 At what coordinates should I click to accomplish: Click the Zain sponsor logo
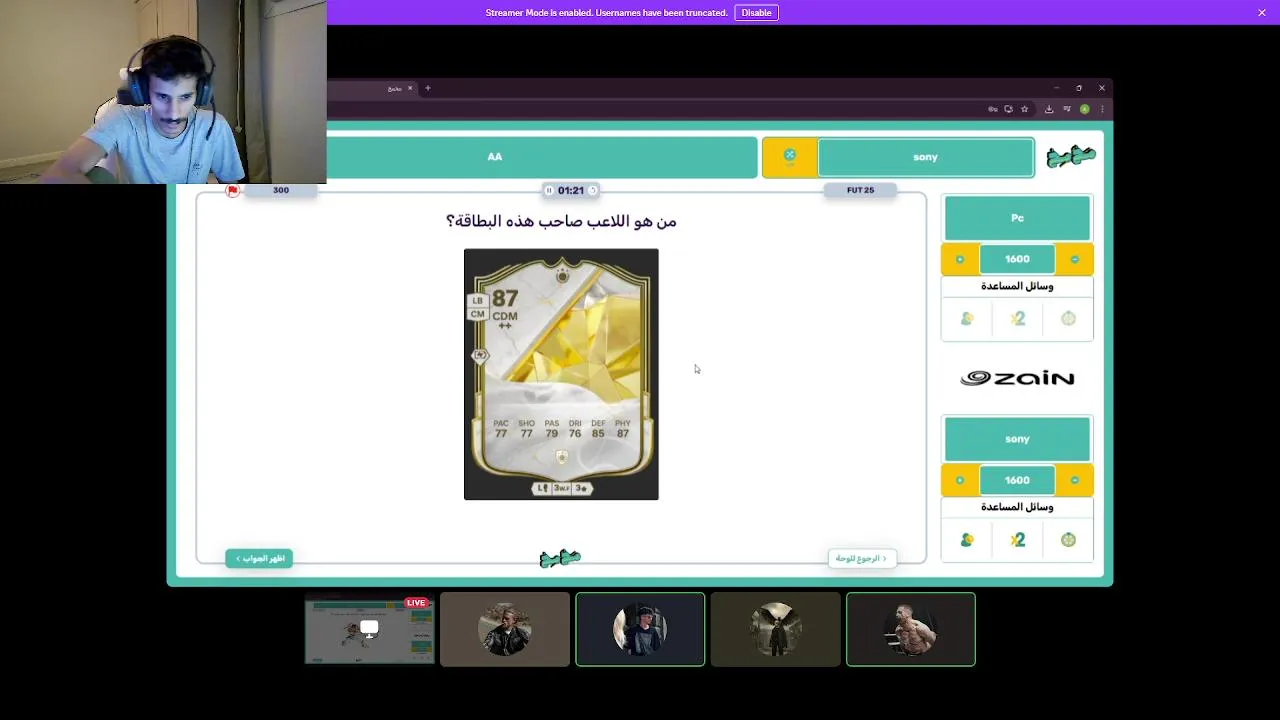(1017, 378)
